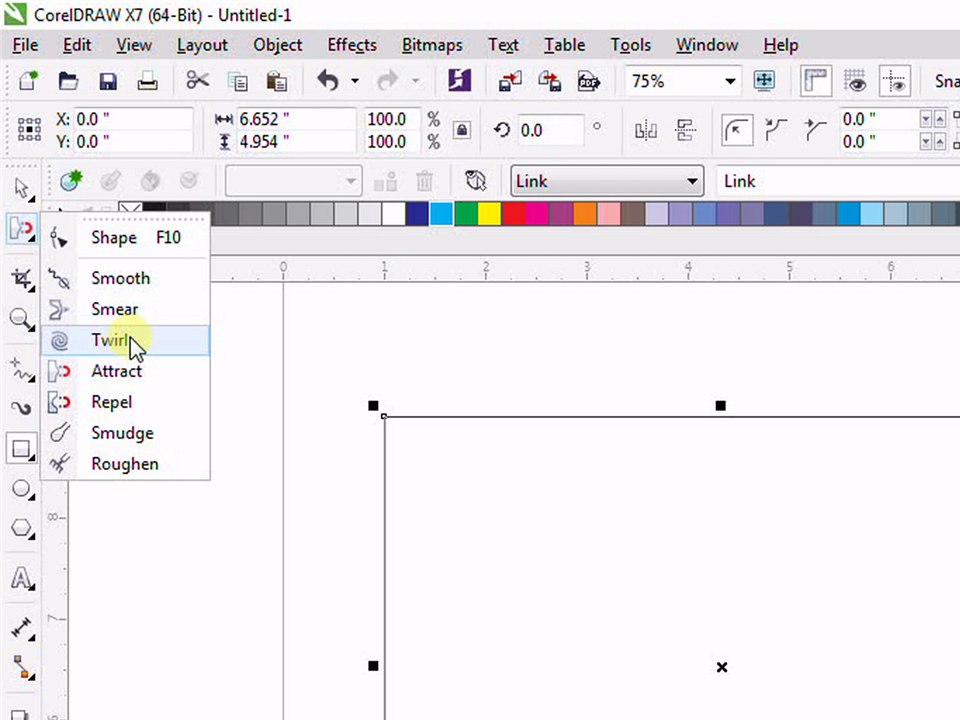Image resolution: width=960 pixels, height=720 pixels.
Task: Select the Text tool A icon
Action: (21, 578)
